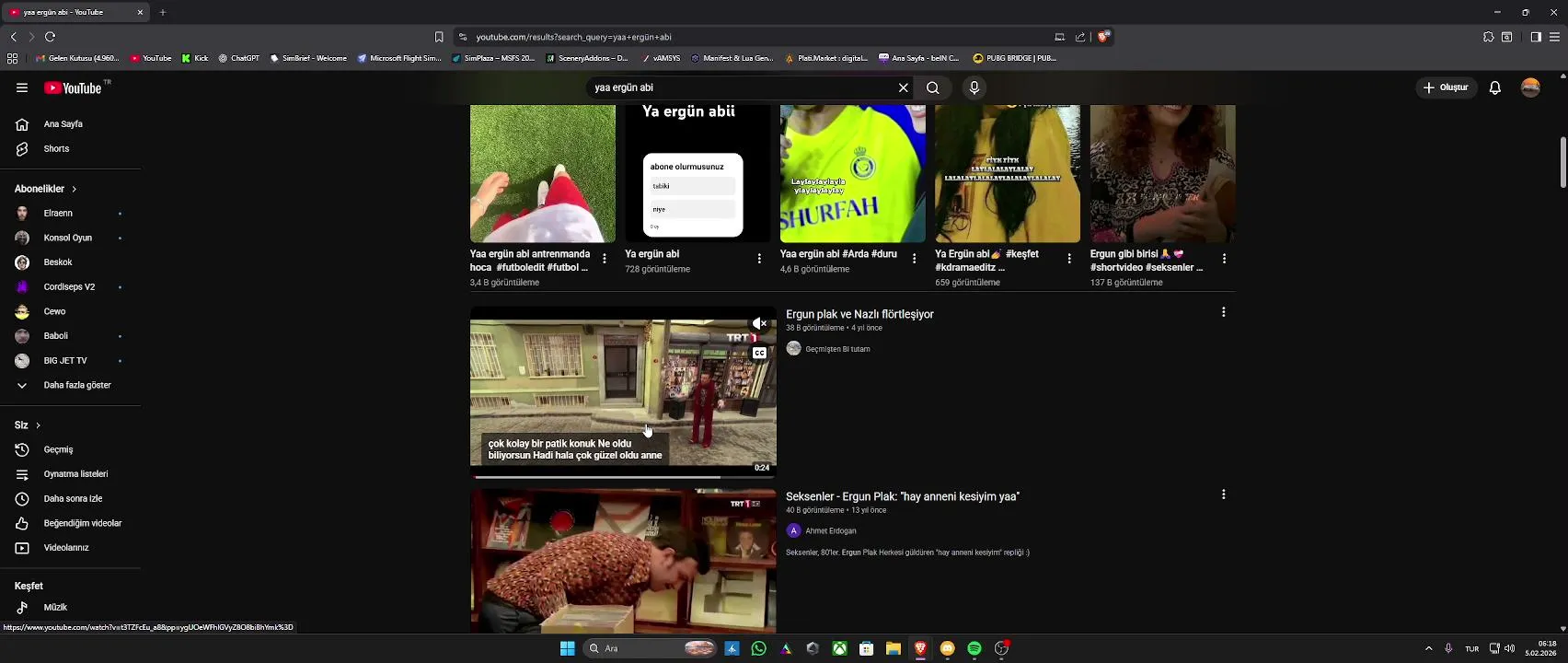Open the account avatar menu
Image resolution: width=1568 pixels, height=663 pixels.
pos(1531,87)
